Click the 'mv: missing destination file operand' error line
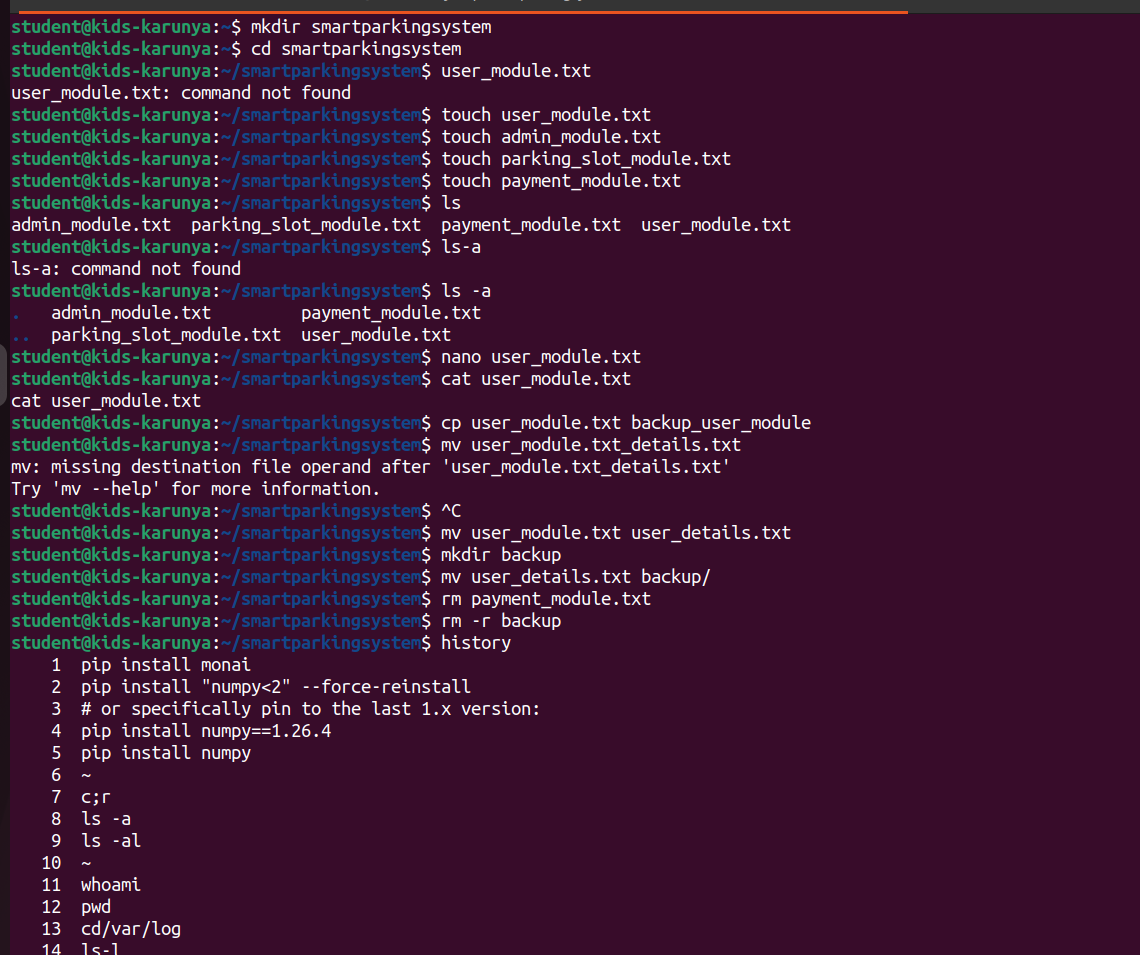The image size is (1140, 955). click(x=370, y=467)
